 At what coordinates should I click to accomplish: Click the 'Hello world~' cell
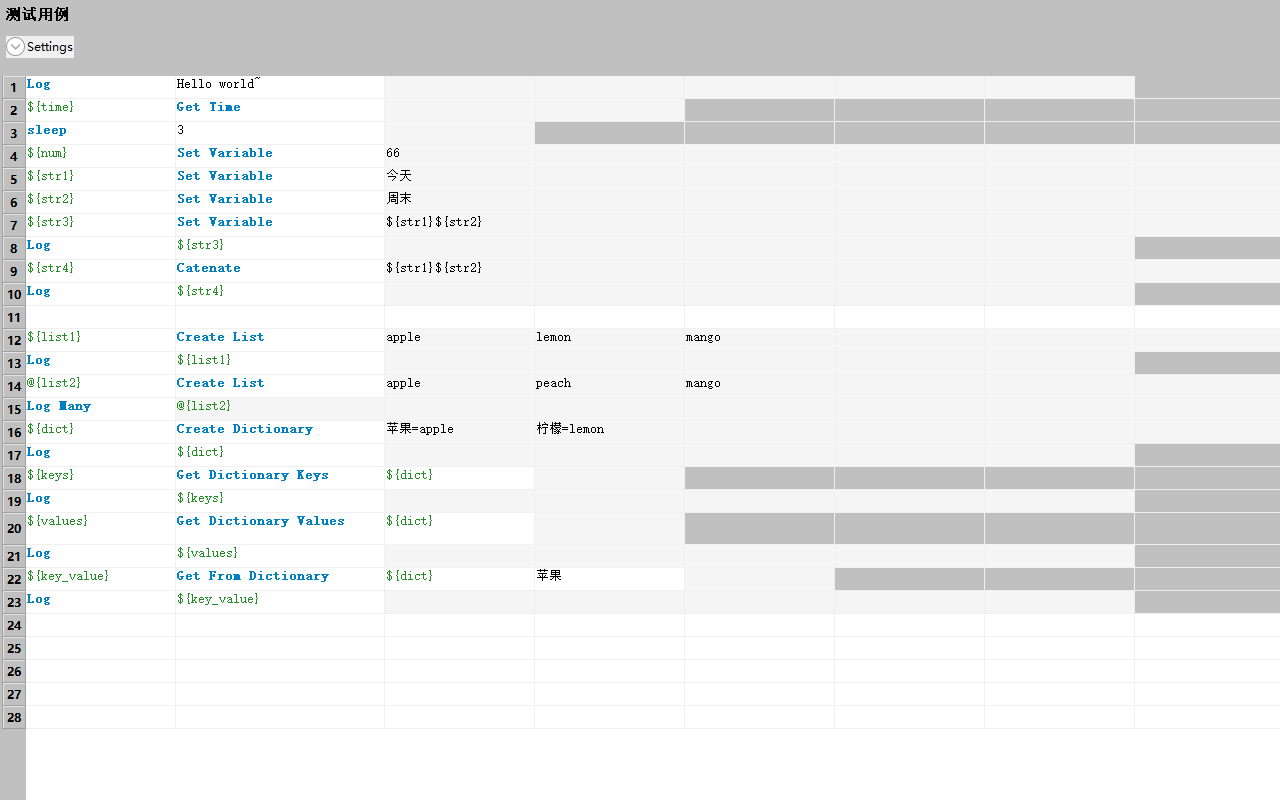click(280, 87)
